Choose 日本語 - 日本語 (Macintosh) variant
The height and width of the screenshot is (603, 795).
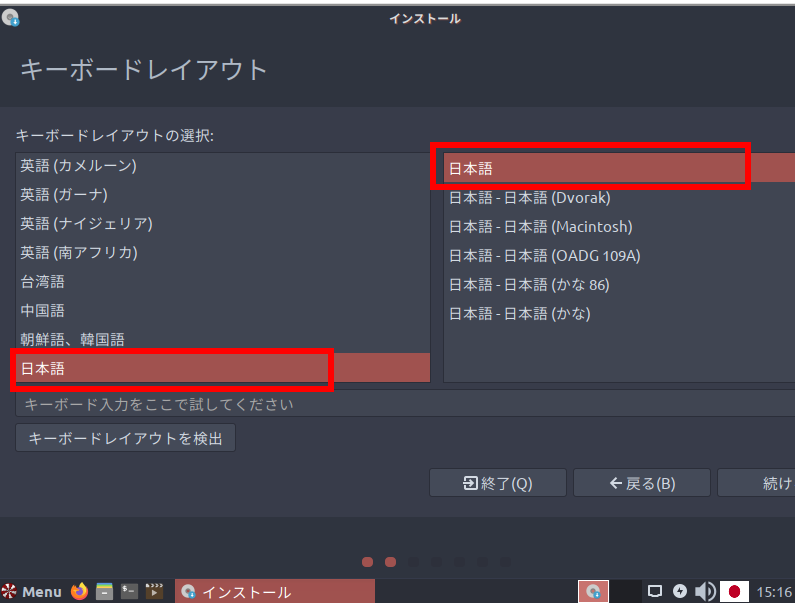click(x=619, y=227)
